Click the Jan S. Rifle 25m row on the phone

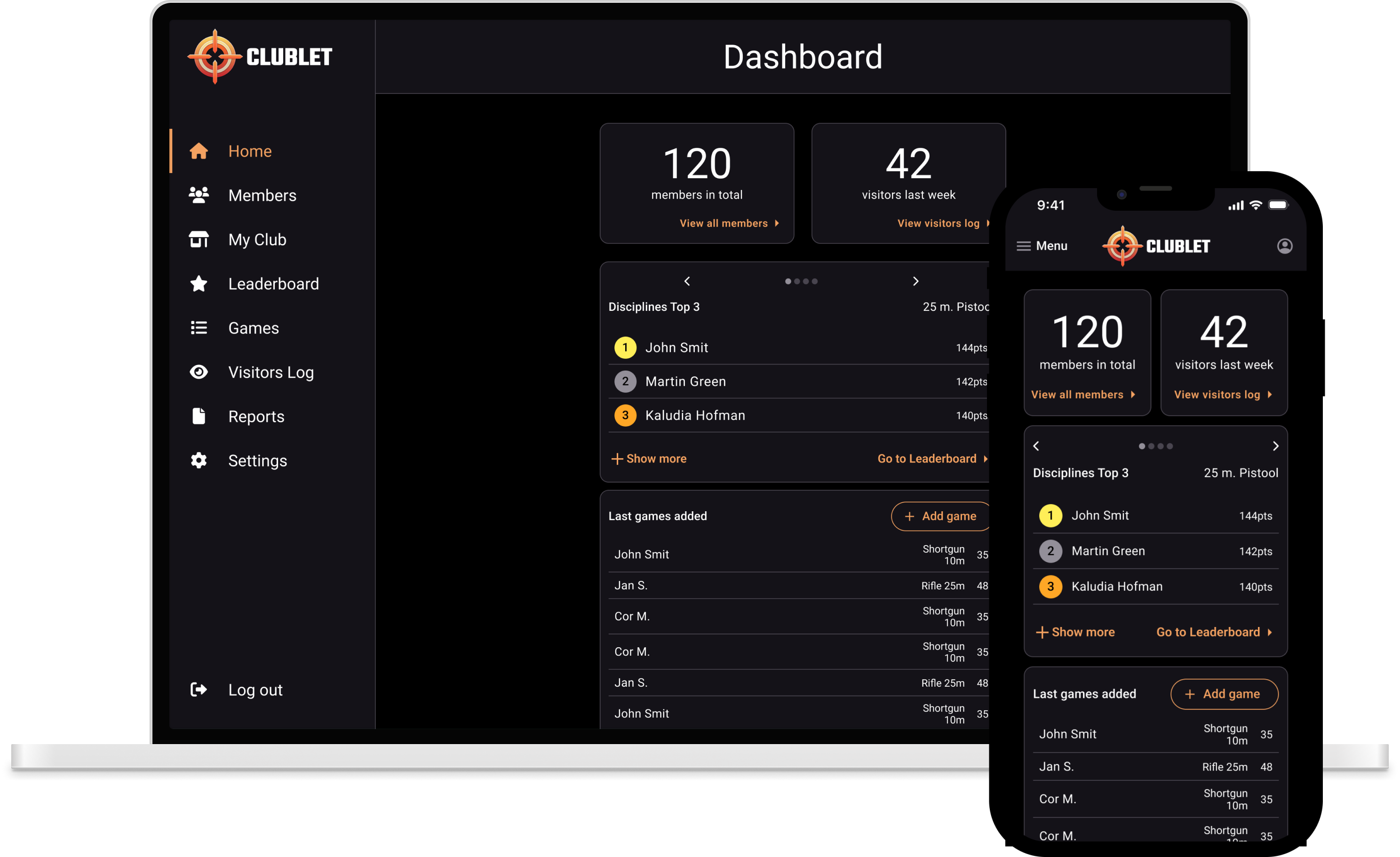[1155, 767]
